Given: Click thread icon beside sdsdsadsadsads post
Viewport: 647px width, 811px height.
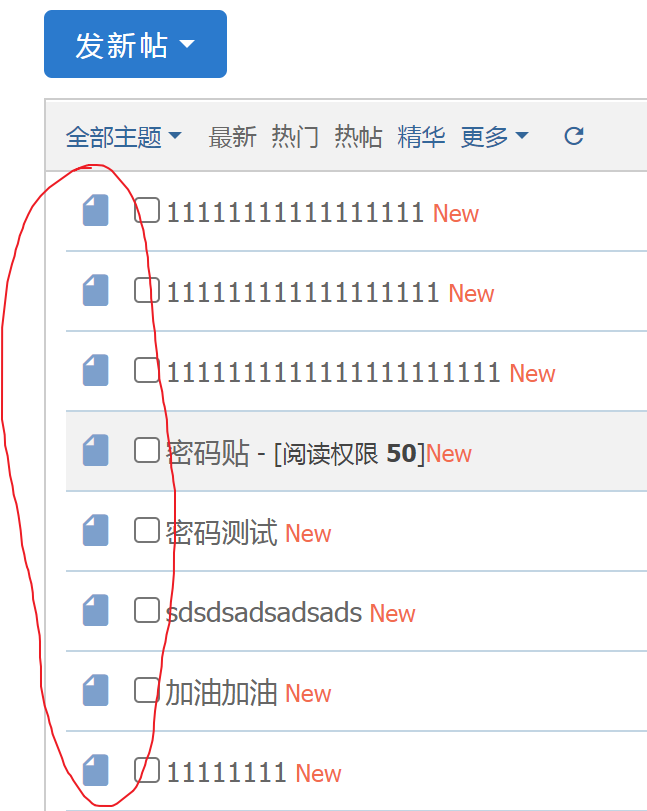Looking at the screenshot, I should pyautogui.click(x=96, y=610).
